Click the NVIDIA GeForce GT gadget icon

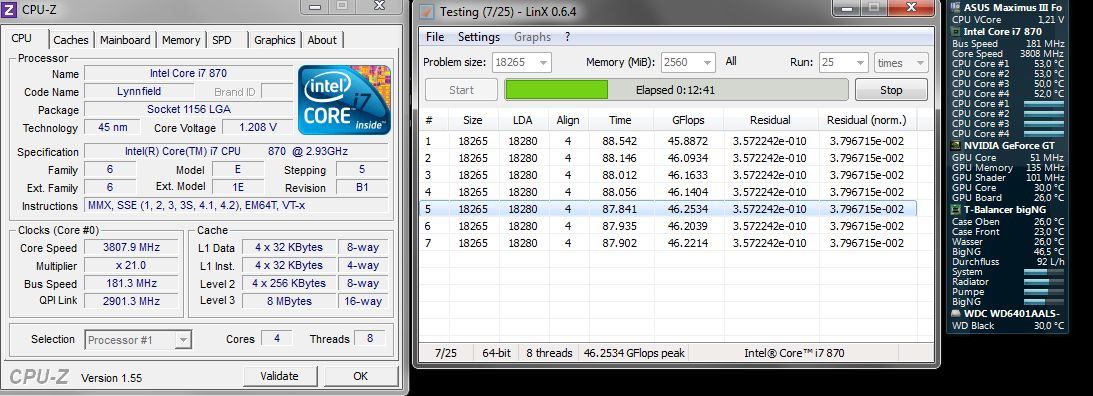pyautogui.click(x=956, y=146)
